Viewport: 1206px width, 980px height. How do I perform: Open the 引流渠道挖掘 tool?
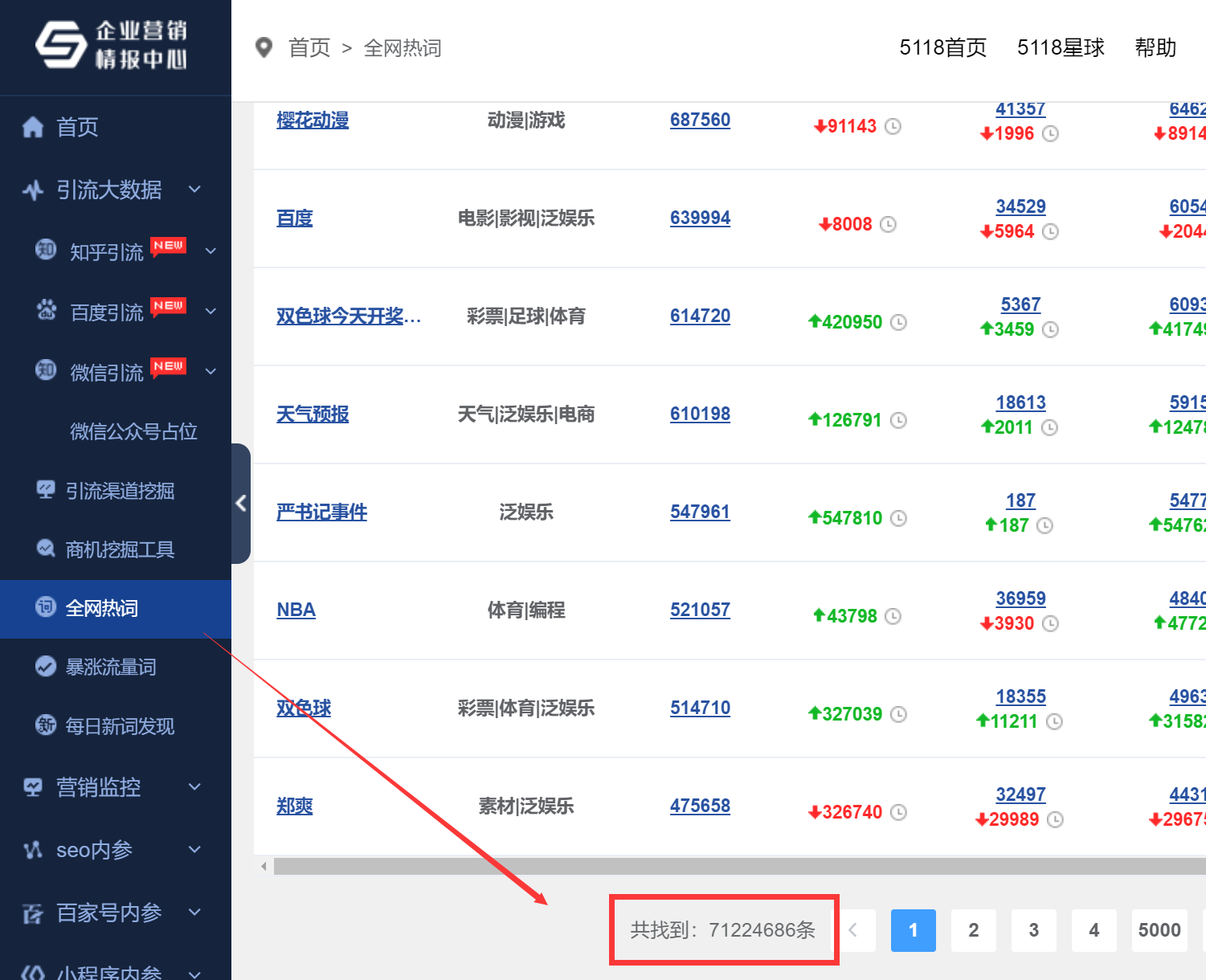[x=121, y=490]
